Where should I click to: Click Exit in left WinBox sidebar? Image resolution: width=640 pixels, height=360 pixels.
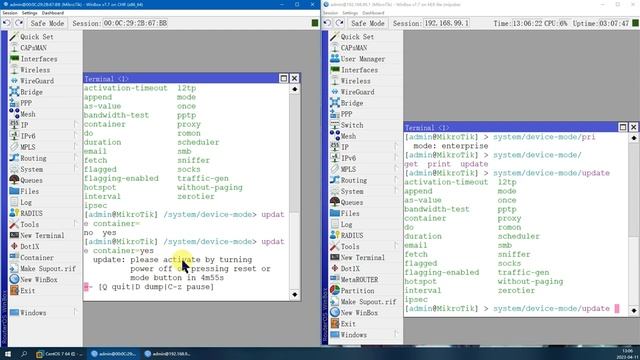coord(27,290)
